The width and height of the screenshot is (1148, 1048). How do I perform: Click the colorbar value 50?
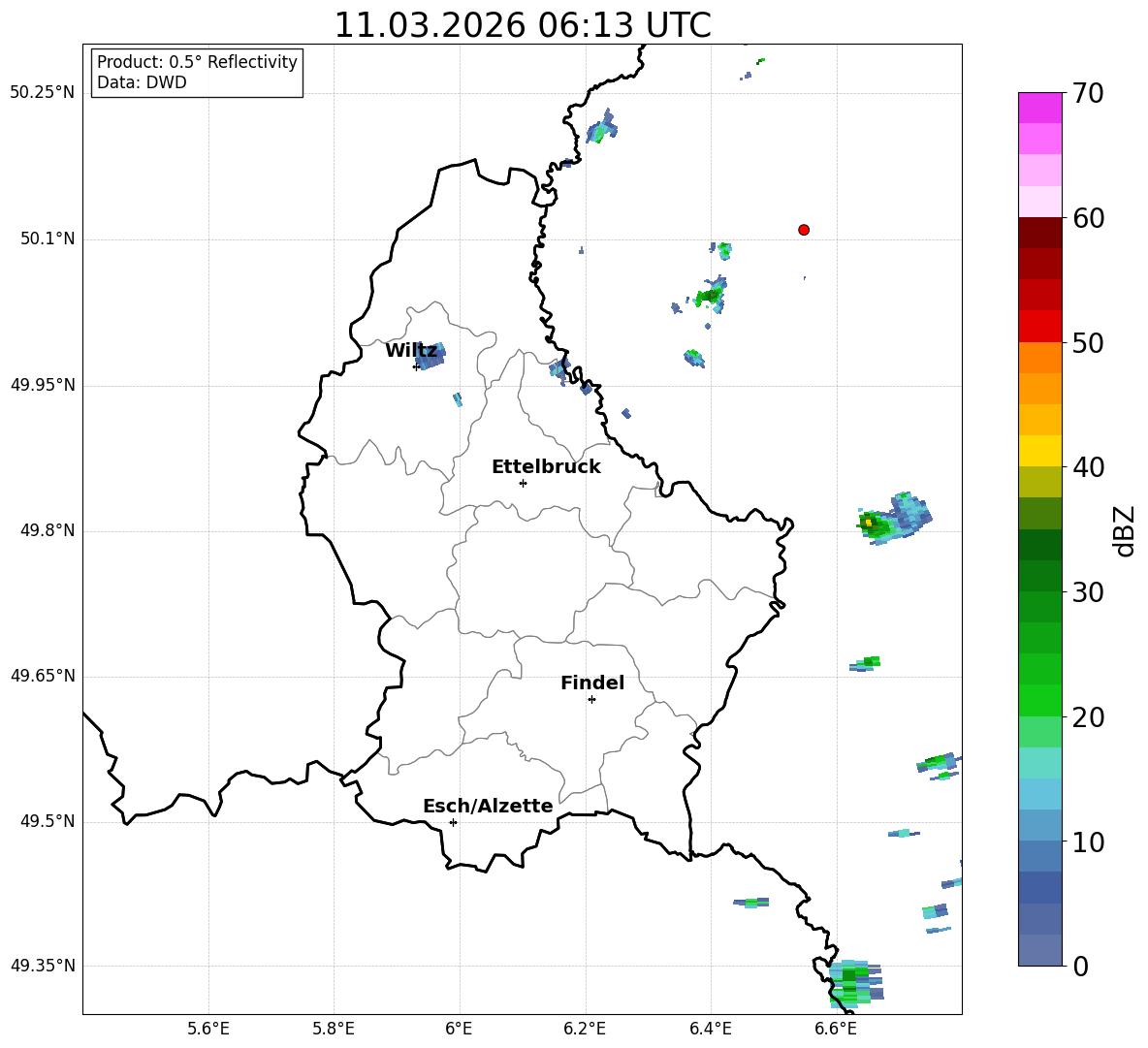1087,342
